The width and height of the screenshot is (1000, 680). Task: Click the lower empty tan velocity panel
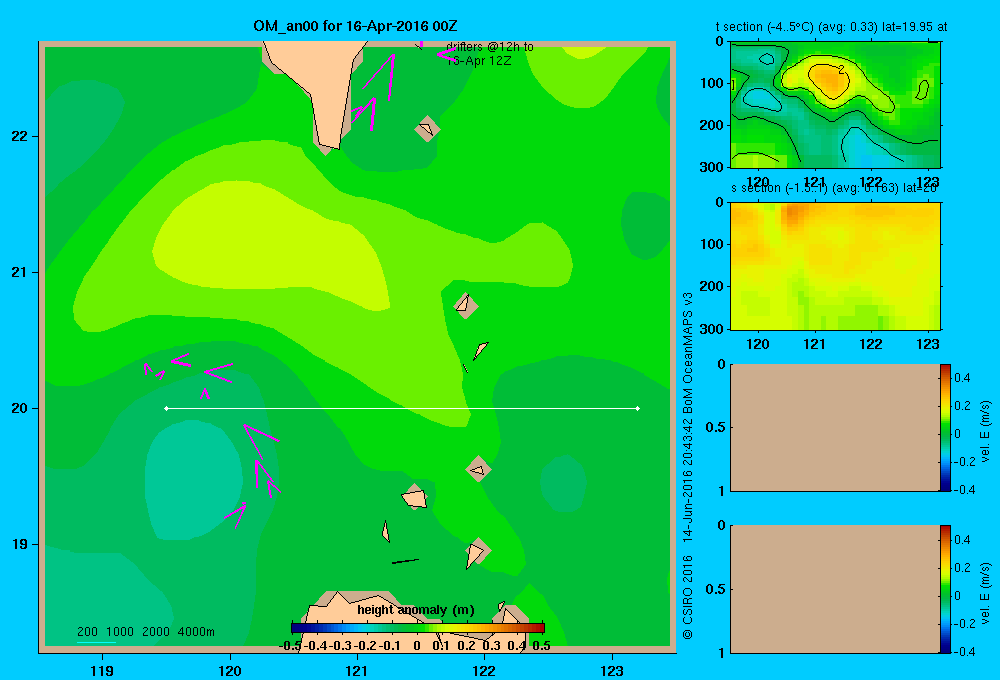835,589
